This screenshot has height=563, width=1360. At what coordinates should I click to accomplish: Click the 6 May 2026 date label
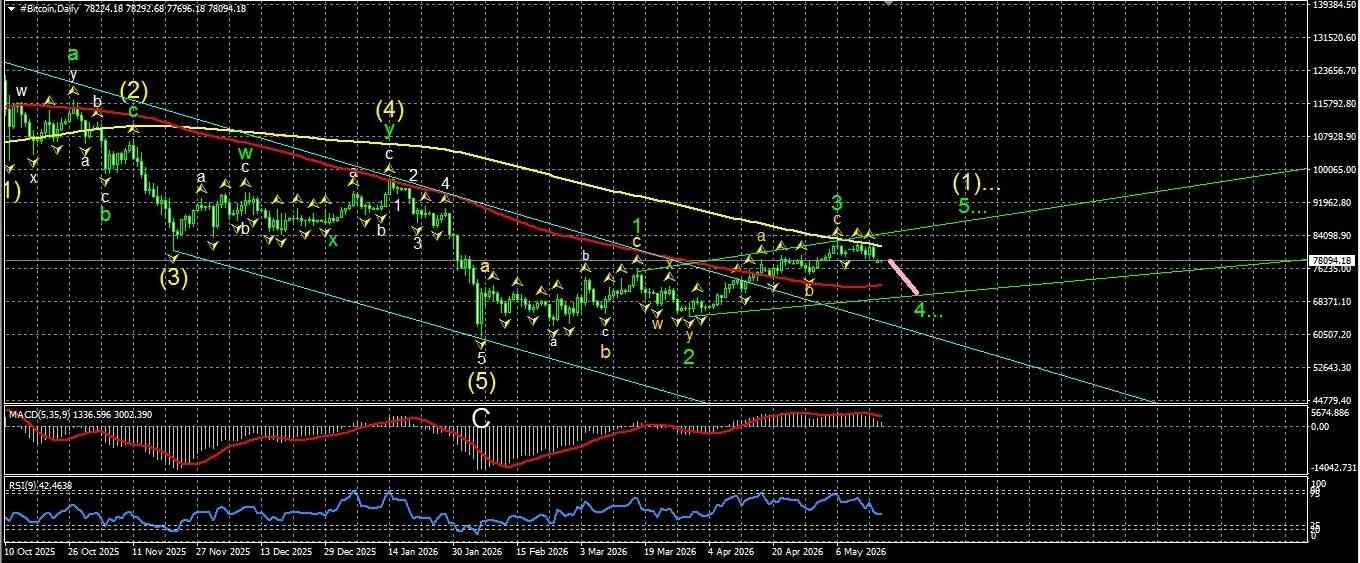click(859, 551)
